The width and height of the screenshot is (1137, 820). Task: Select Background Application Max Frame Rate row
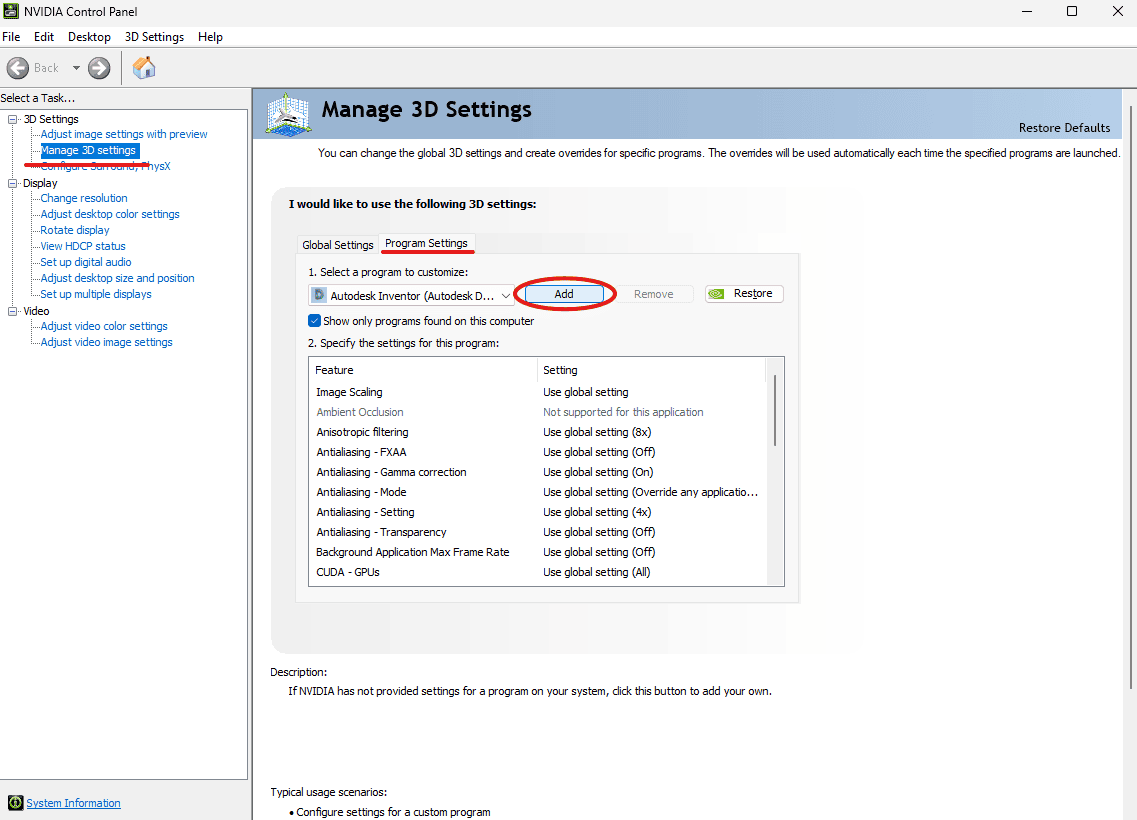[x=537, y=552]
